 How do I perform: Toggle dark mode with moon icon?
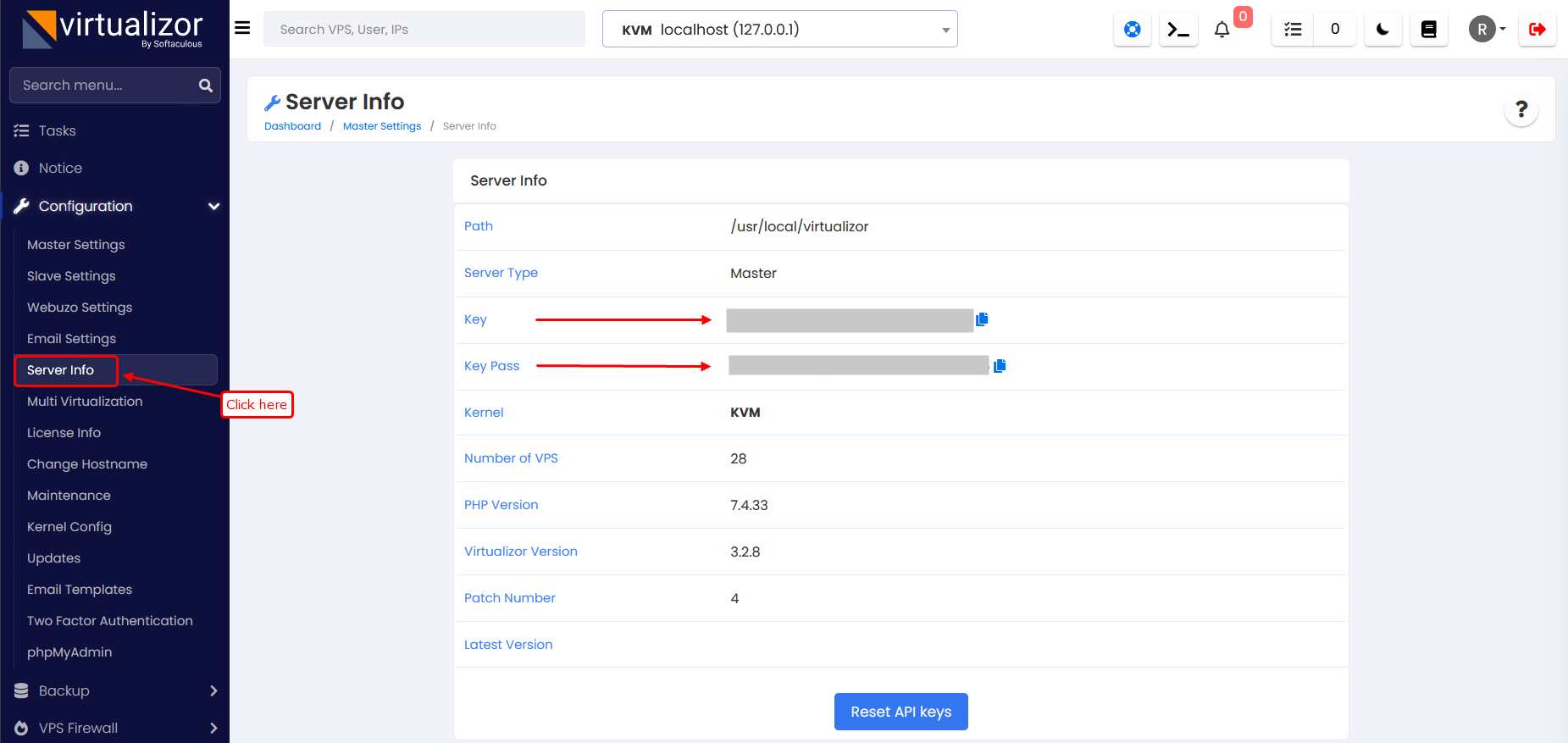[x=1382, y=30]
